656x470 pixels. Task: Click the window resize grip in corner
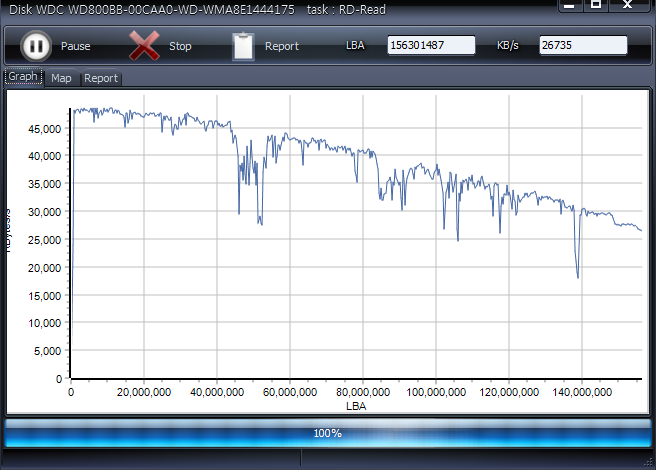(649, 462)
